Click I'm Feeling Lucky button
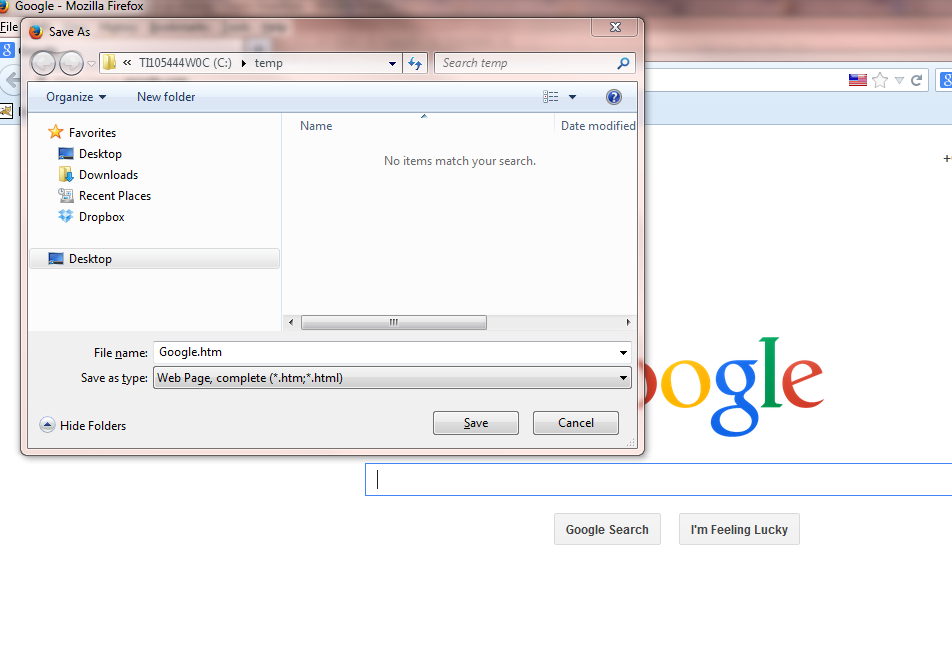The width and height of the screenshot is (952, 650). pyautogui.click(x=739, y=529)
